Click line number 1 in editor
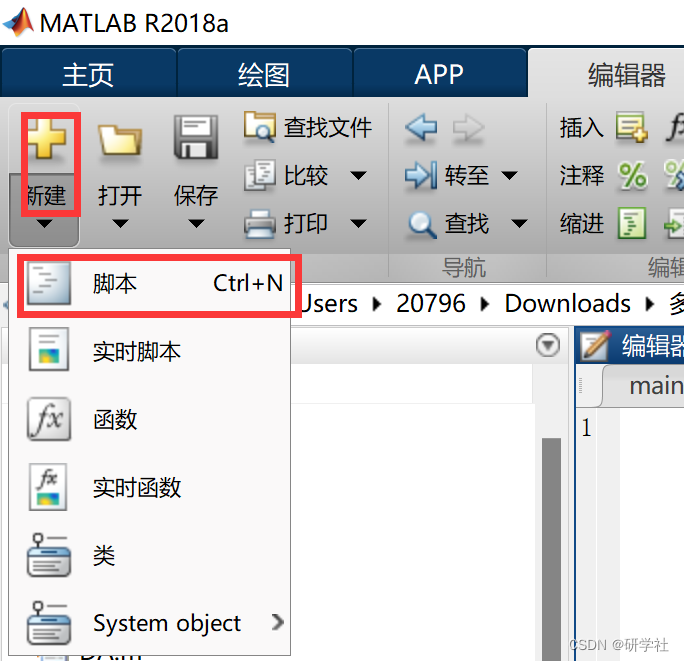Screen dimensions: 684x661 [x=586, y=428]
